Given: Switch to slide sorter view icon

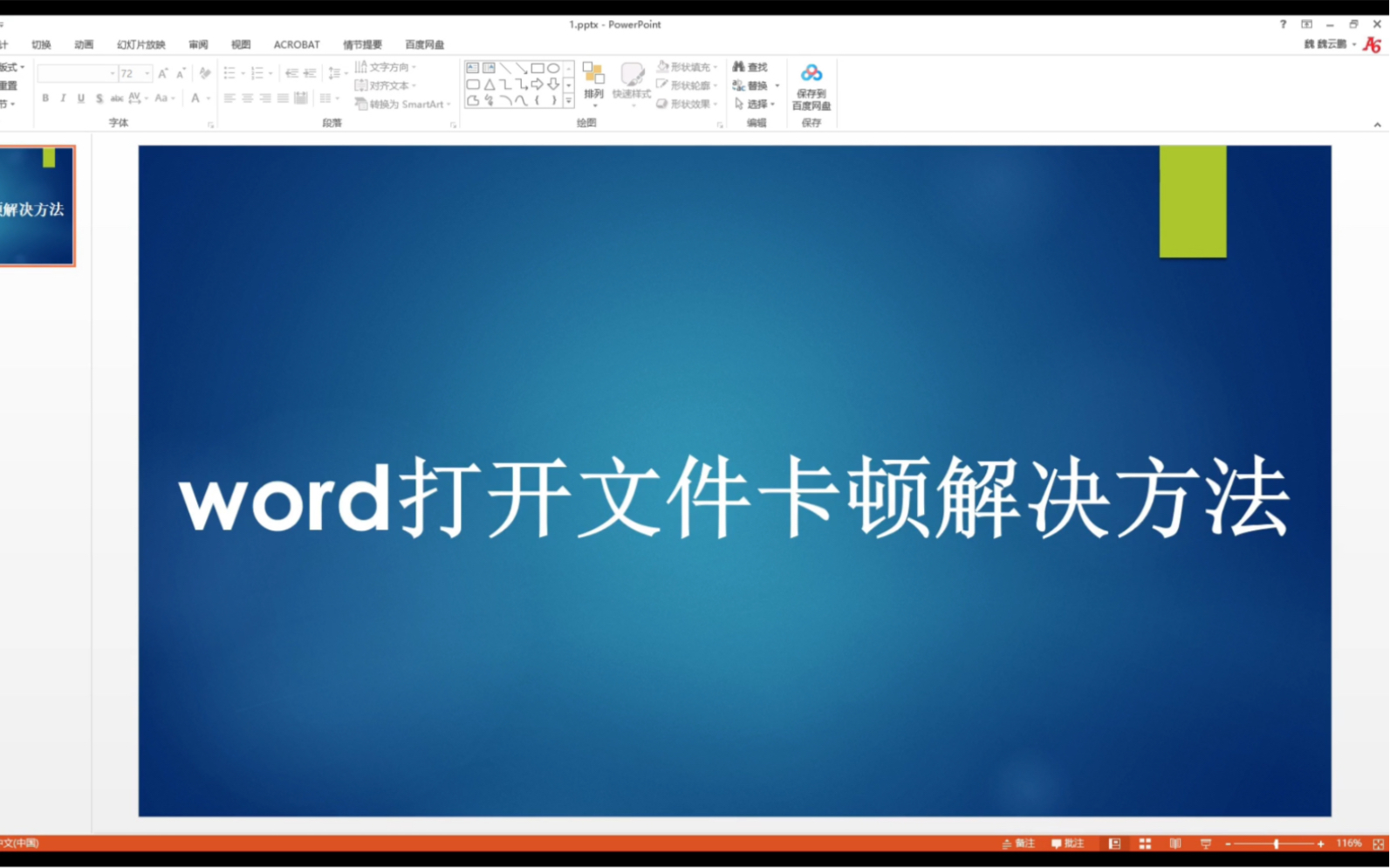Looking at the screenshot, I should 1145,844.
